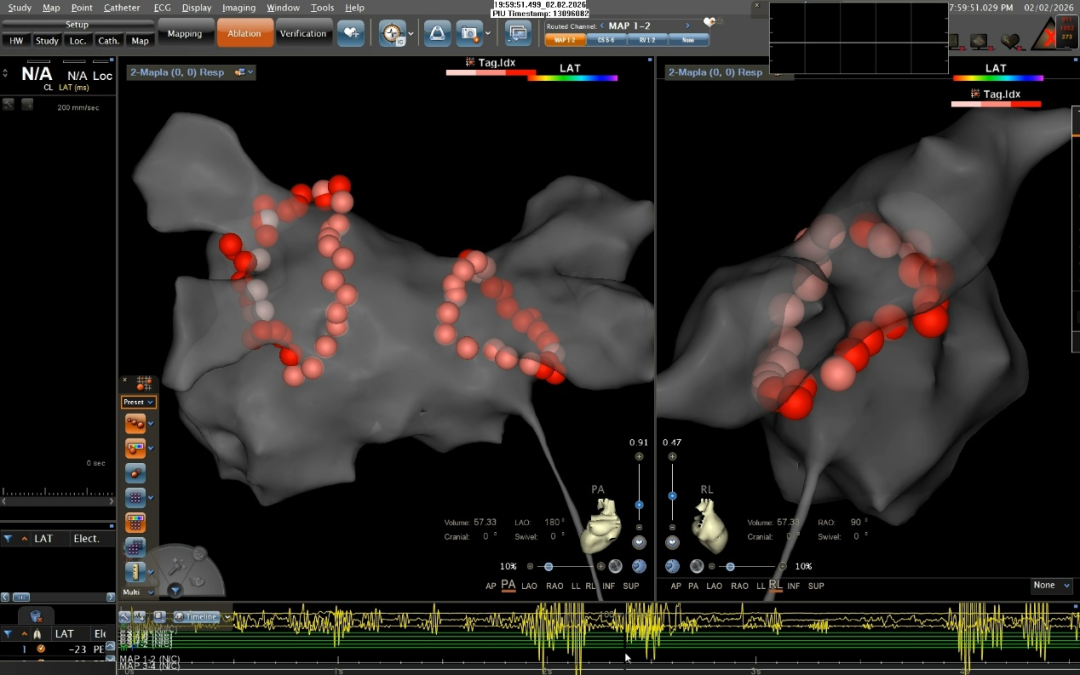Expand the Preset dropdown
The height and width of the screenshot is (675, 1080).
click(138, 402)
